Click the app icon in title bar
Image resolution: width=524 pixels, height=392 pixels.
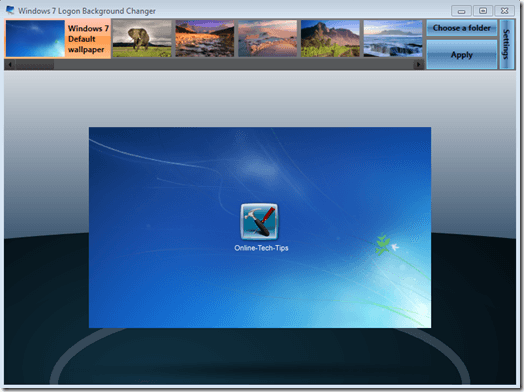(10, 10)
